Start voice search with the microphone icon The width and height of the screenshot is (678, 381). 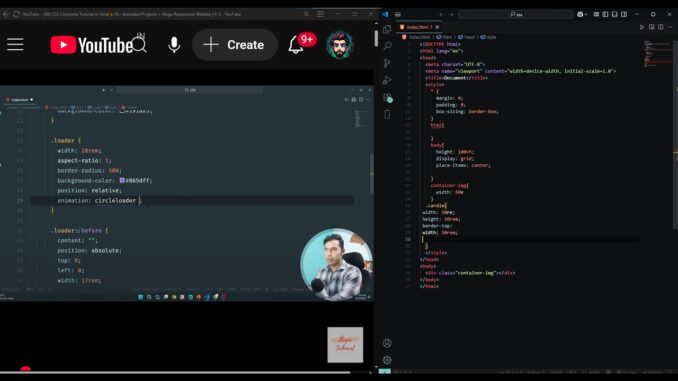[174, 45]
